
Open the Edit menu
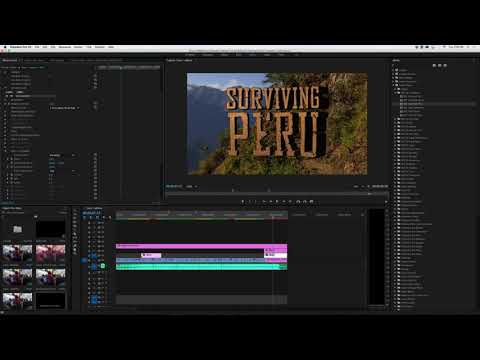point(45,47)
